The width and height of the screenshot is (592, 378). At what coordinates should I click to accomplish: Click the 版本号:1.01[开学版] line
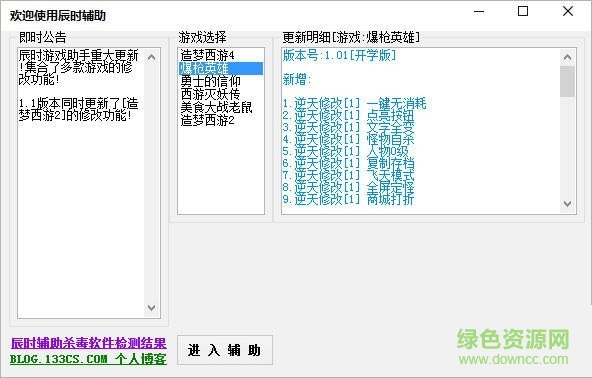pos(339,56)
